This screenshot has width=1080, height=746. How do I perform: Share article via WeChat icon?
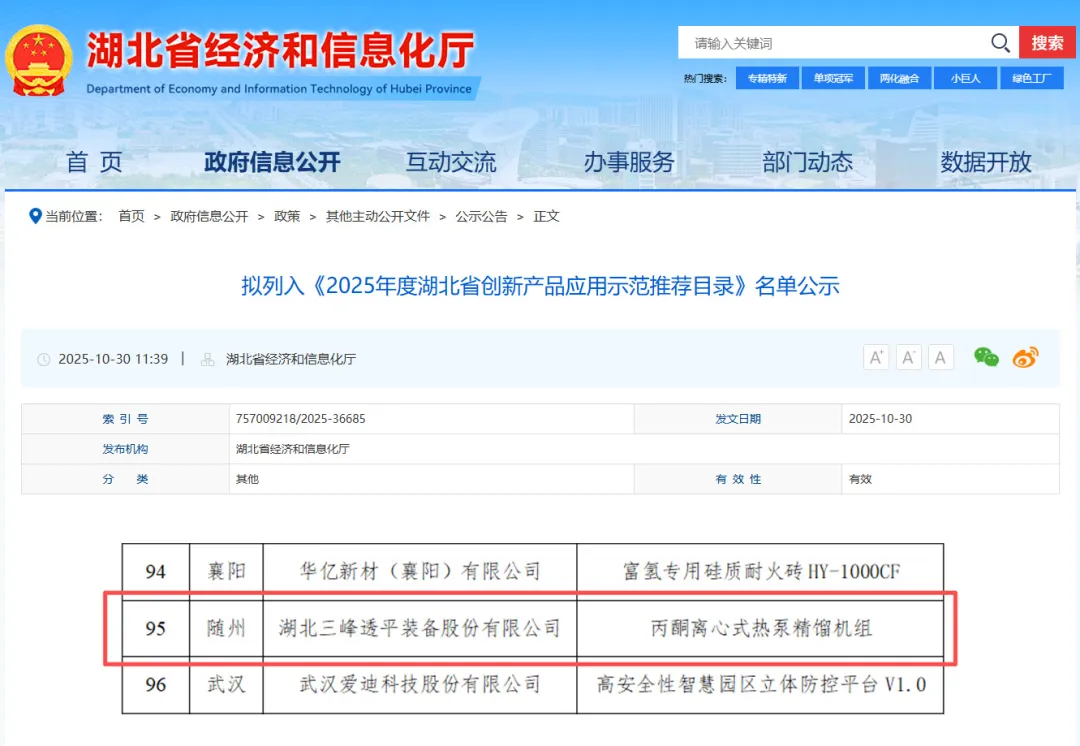tap(986, 357)
